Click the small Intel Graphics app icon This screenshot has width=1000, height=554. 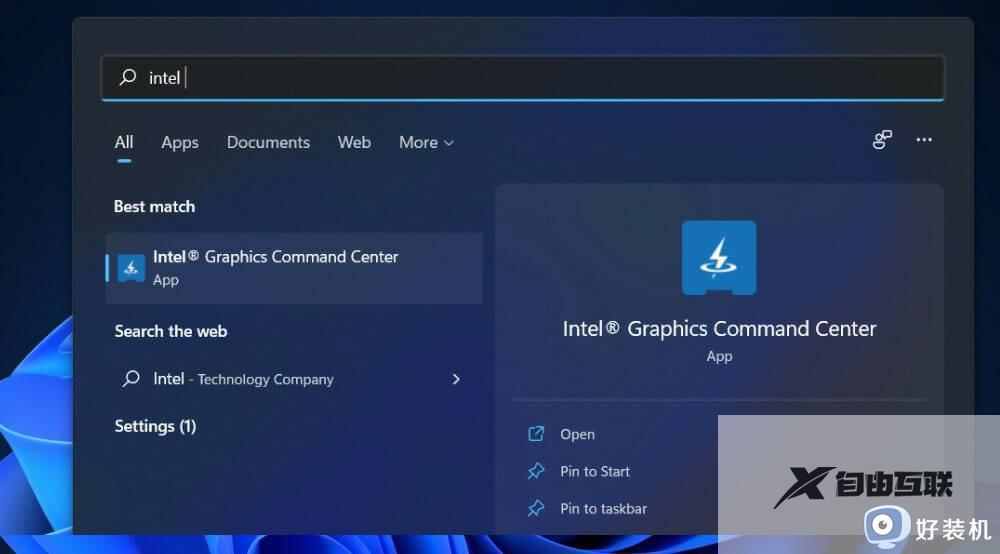pyautogui.click(x=131, y=268)
